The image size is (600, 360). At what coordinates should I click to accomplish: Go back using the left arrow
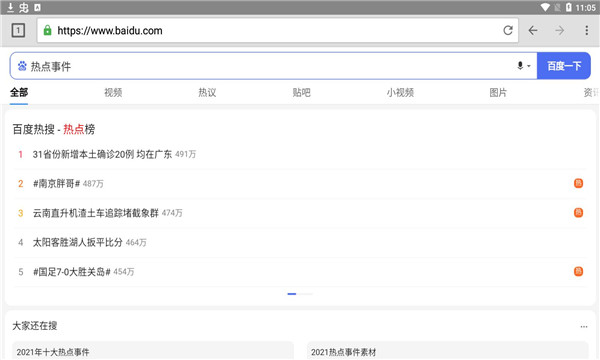coord(533,30)
